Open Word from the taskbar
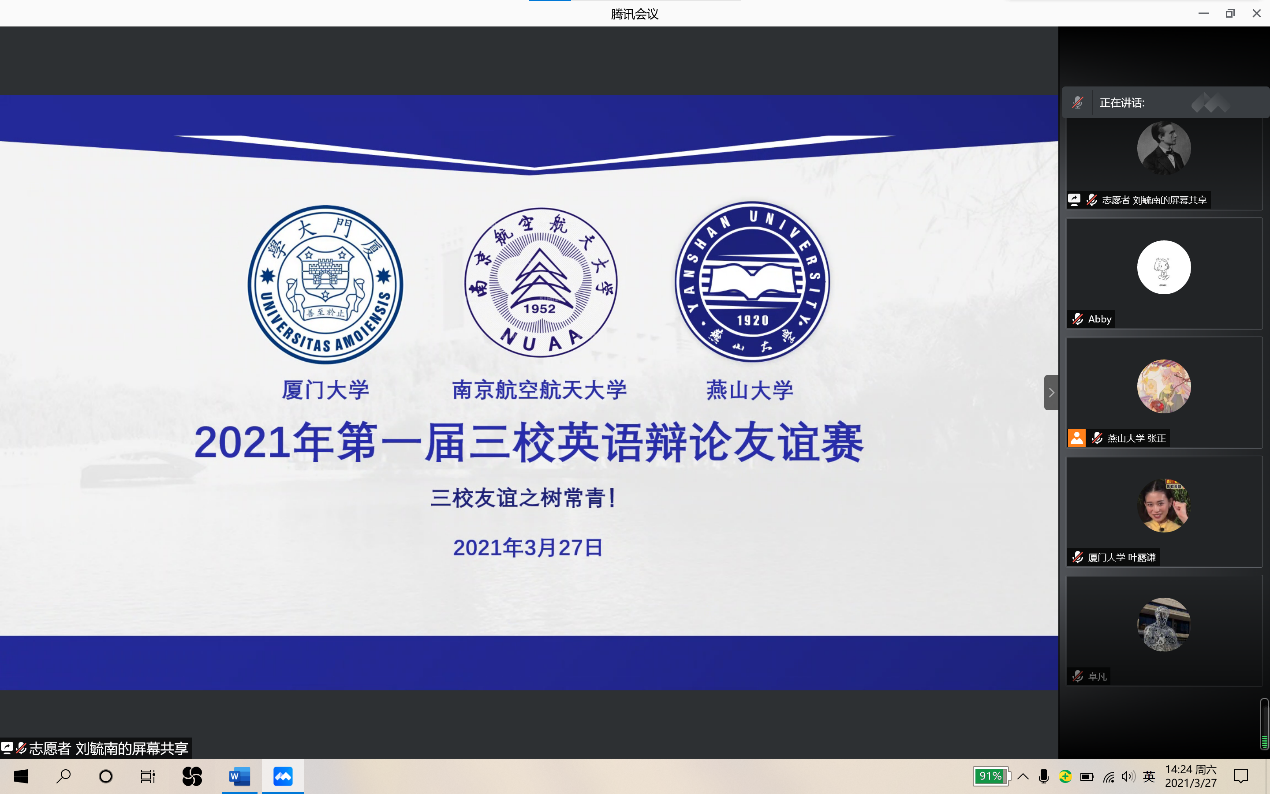This screenshot has width=1270, height=794. (239, 776)
